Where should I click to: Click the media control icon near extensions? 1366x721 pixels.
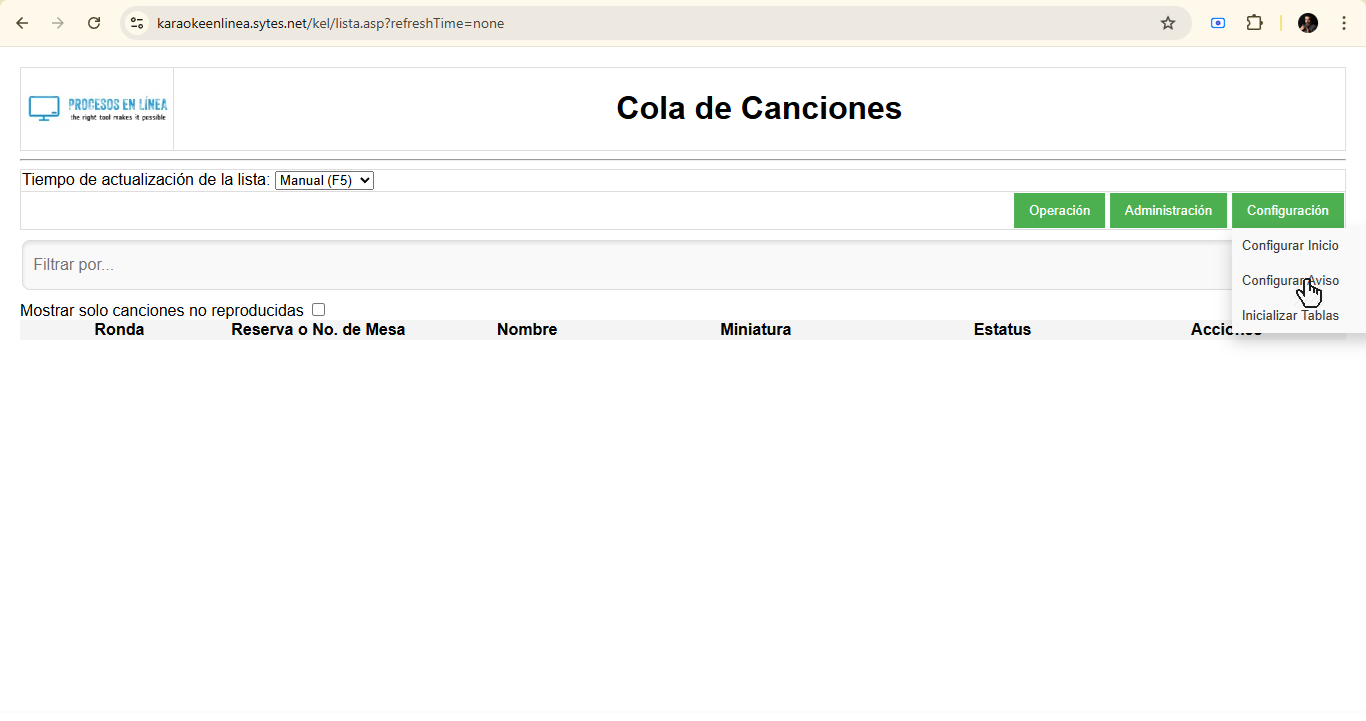(1217, 22)
